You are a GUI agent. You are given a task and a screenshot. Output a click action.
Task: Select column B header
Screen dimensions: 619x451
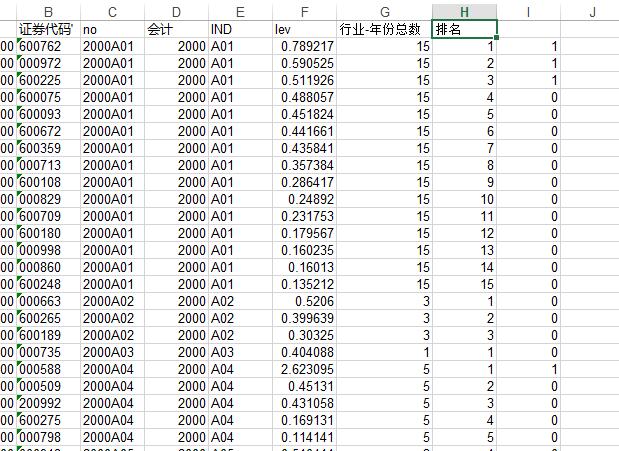pos(48,12)
